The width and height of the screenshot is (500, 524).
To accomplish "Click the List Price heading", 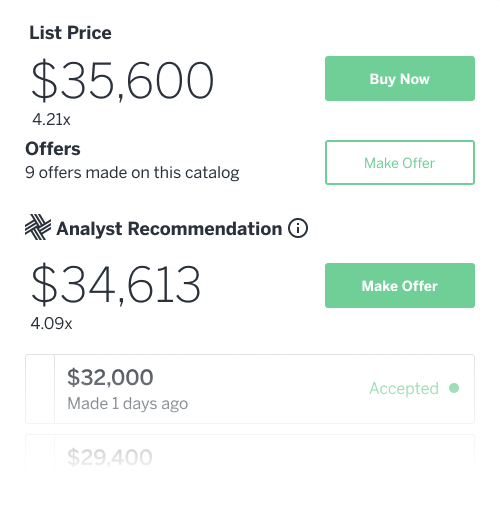I will (70, 33).
